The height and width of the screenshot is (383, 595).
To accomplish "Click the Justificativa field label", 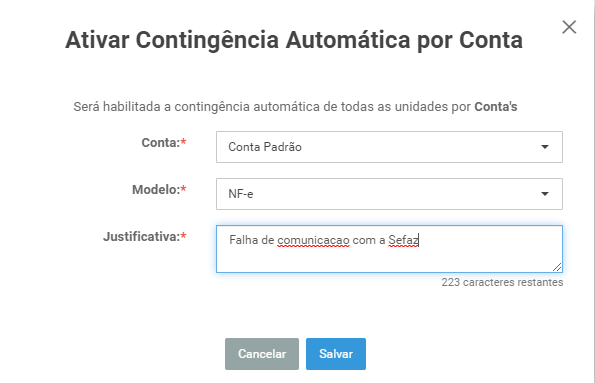I will click(141, 236).
